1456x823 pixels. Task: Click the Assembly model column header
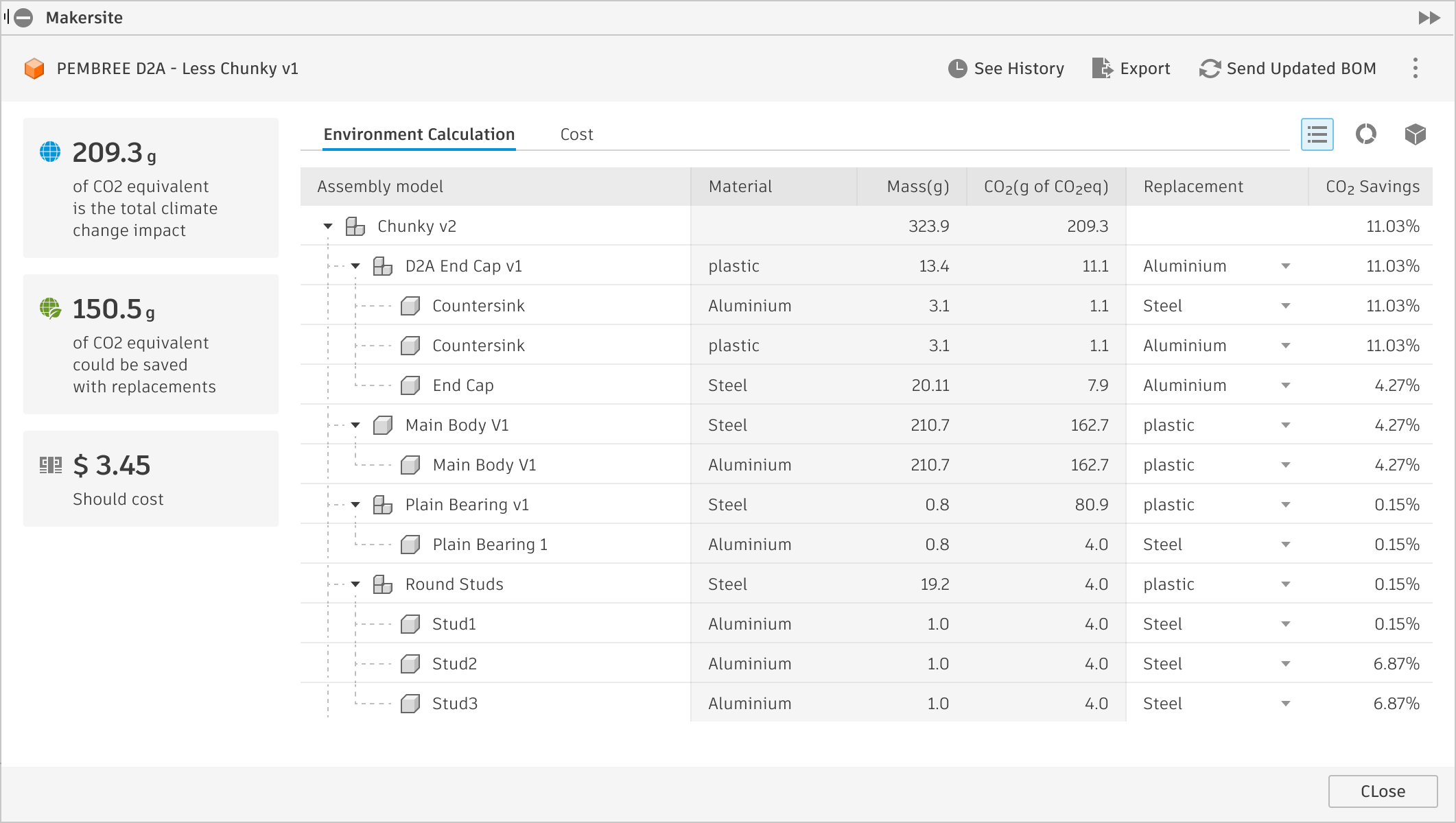click(495, 187)
